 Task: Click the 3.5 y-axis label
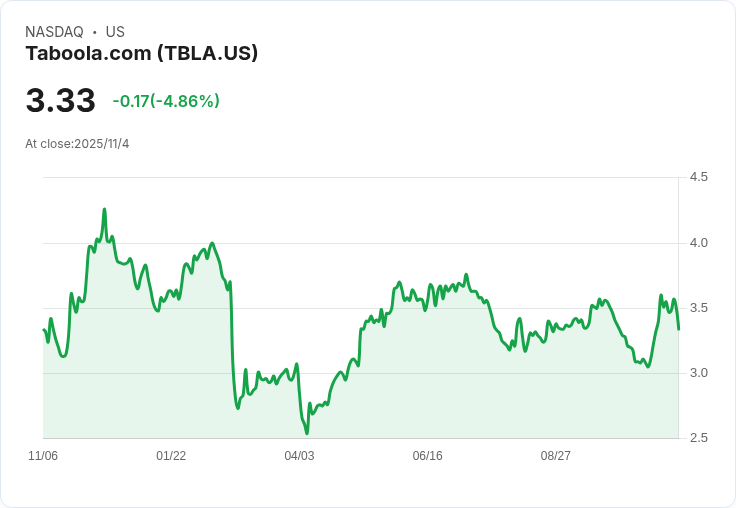[x=698, y=308]
